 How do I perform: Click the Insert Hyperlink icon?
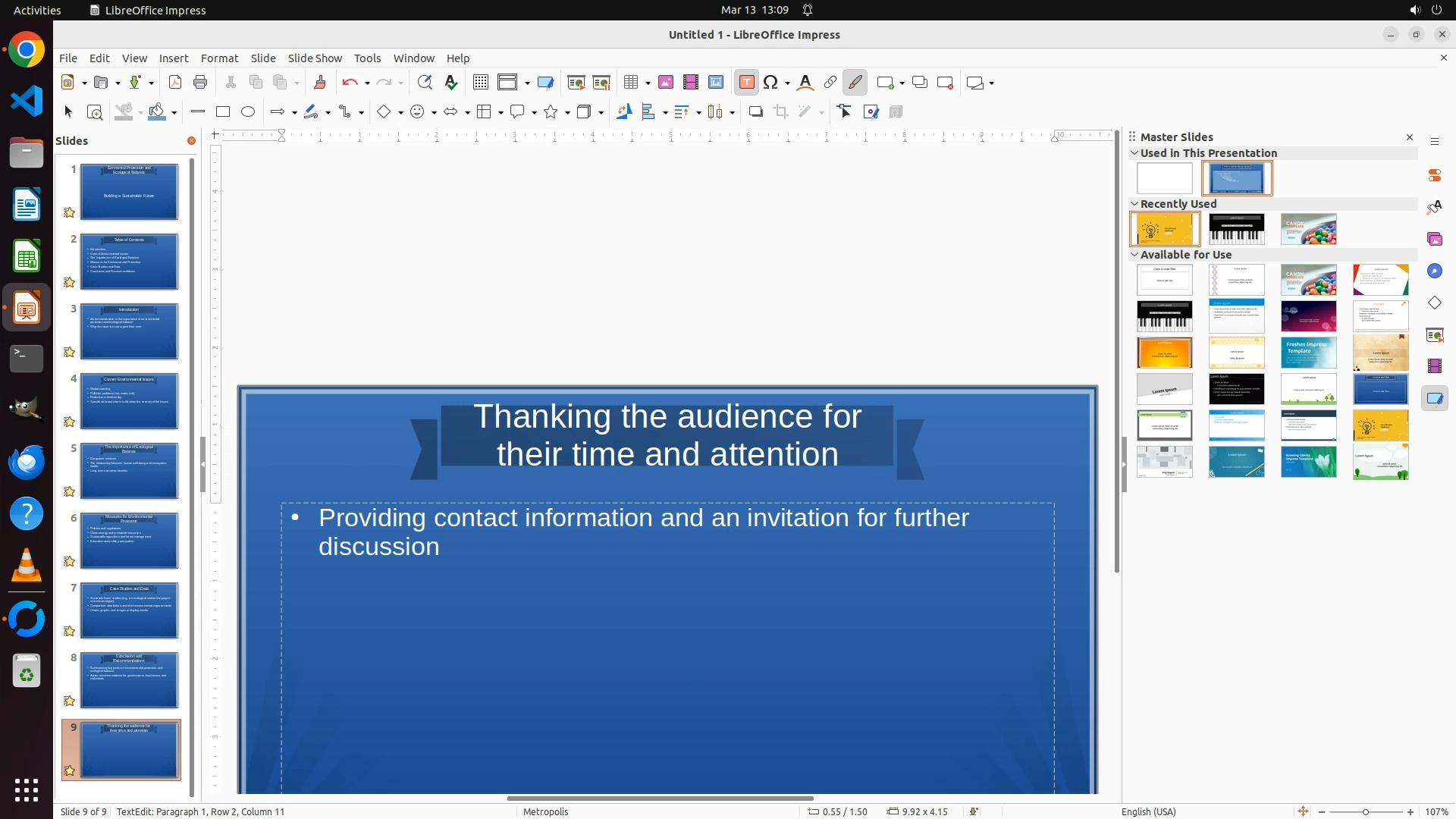click(x=830, y=83)
